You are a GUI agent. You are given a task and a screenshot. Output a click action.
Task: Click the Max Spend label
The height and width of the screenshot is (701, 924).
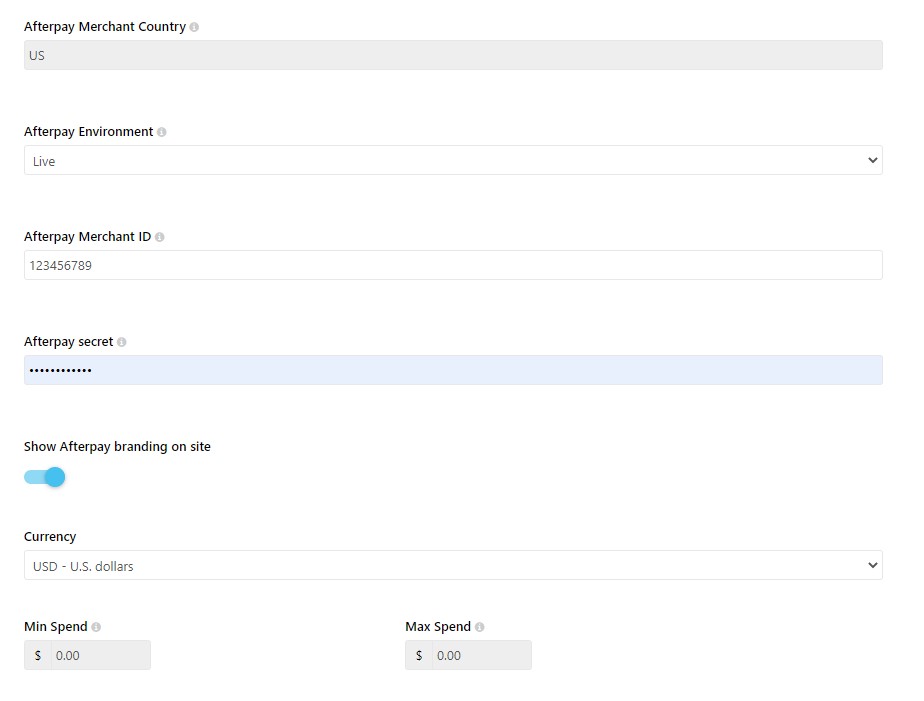click(x=438, y=627)
